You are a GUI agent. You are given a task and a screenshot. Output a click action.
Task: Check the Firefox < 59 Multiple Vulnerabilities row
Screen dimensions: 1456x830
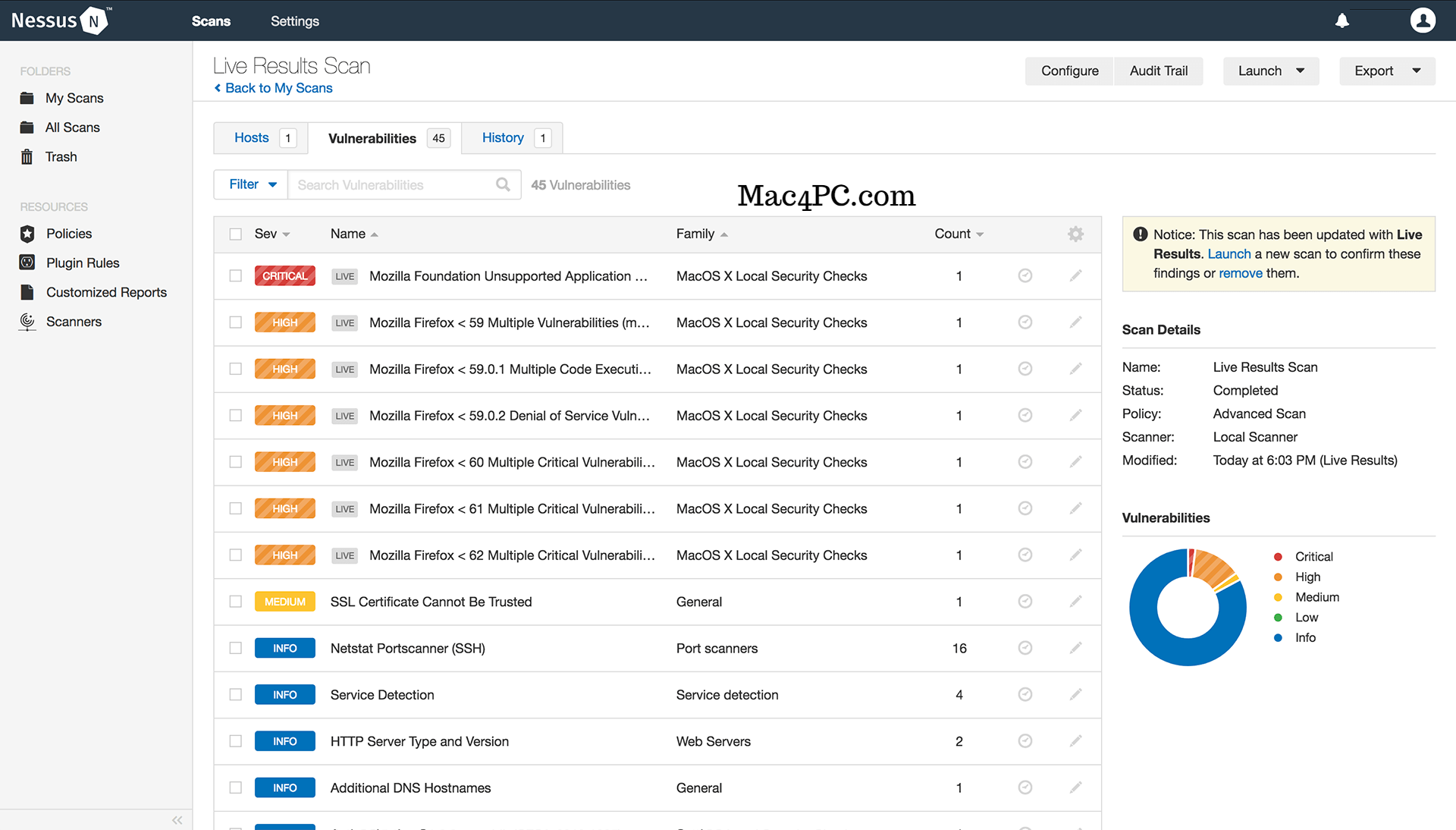[236, 322]
